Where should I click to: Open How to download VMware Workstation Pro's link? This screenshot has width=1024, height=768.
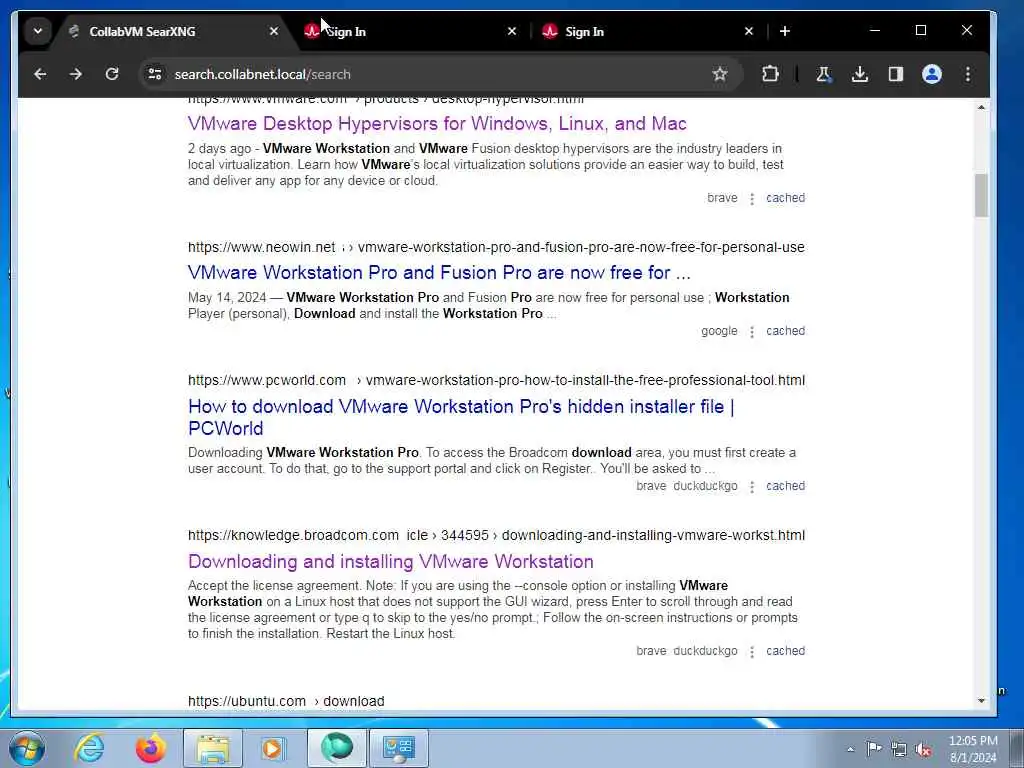tap(461, 417)
